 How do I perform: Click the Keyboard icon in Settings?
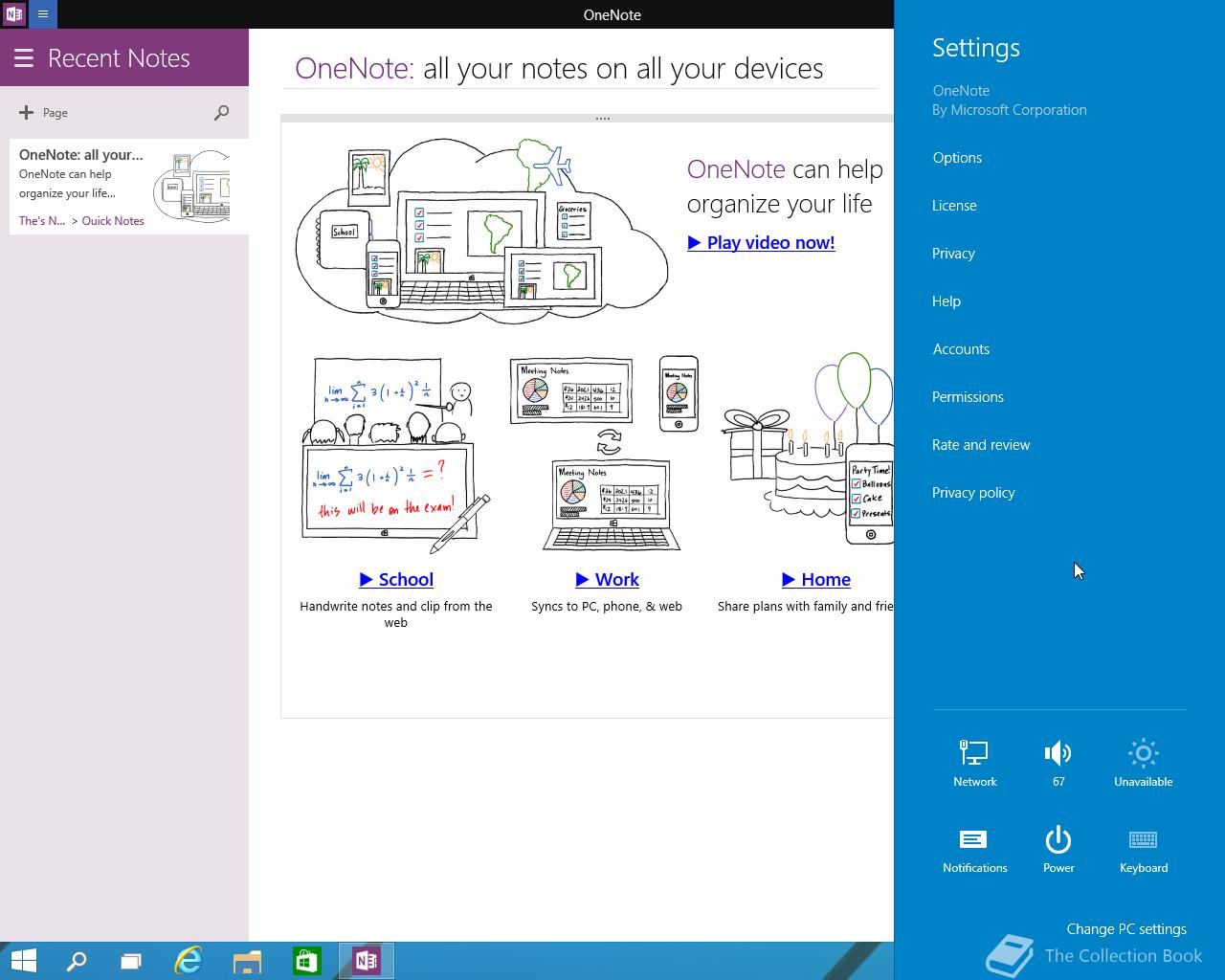[x=1143, y=849]
